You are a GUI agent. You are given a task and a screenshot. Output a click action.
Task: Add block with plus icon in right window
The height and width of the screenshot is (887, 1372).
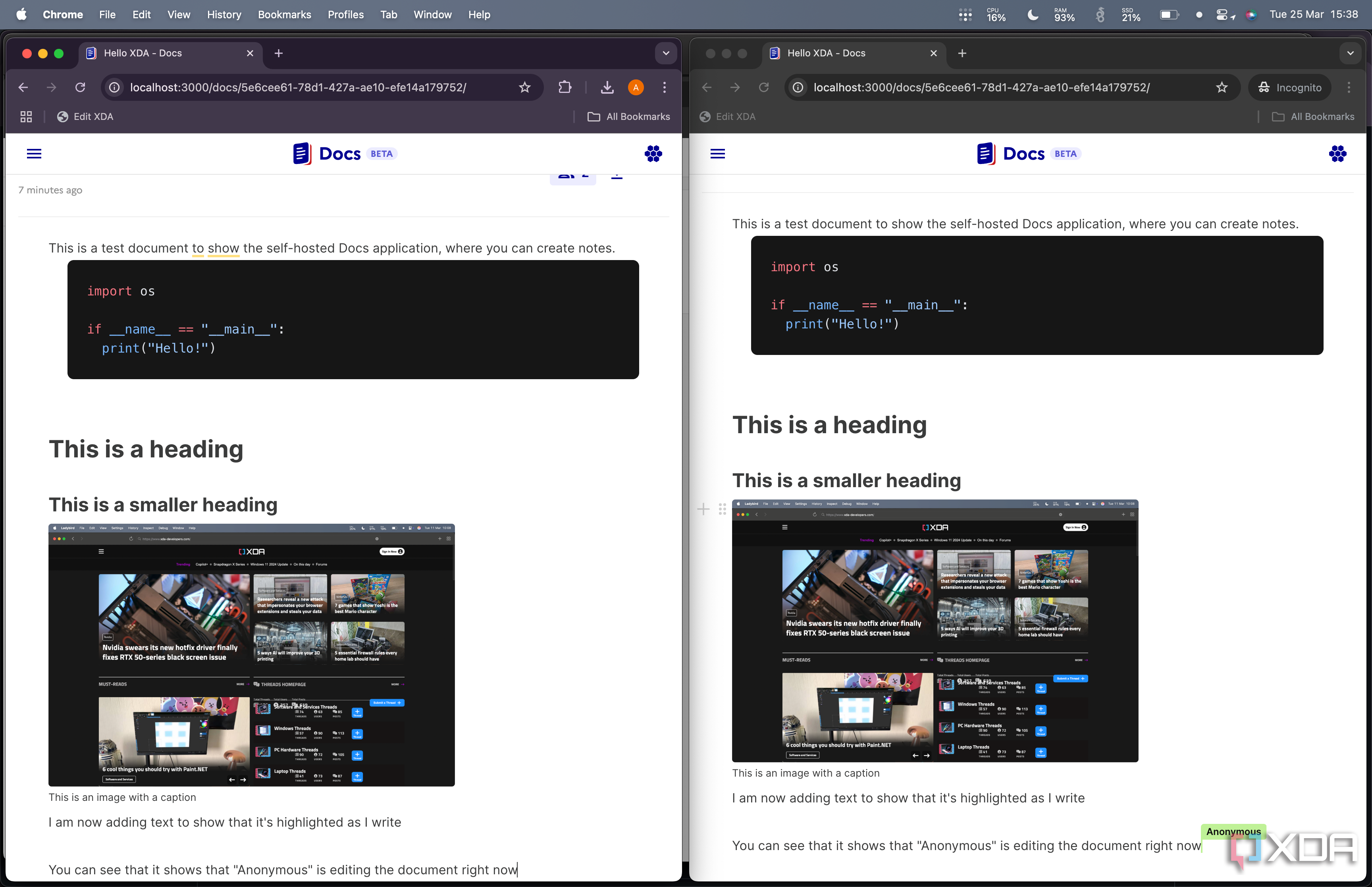[x=703, y=509]
